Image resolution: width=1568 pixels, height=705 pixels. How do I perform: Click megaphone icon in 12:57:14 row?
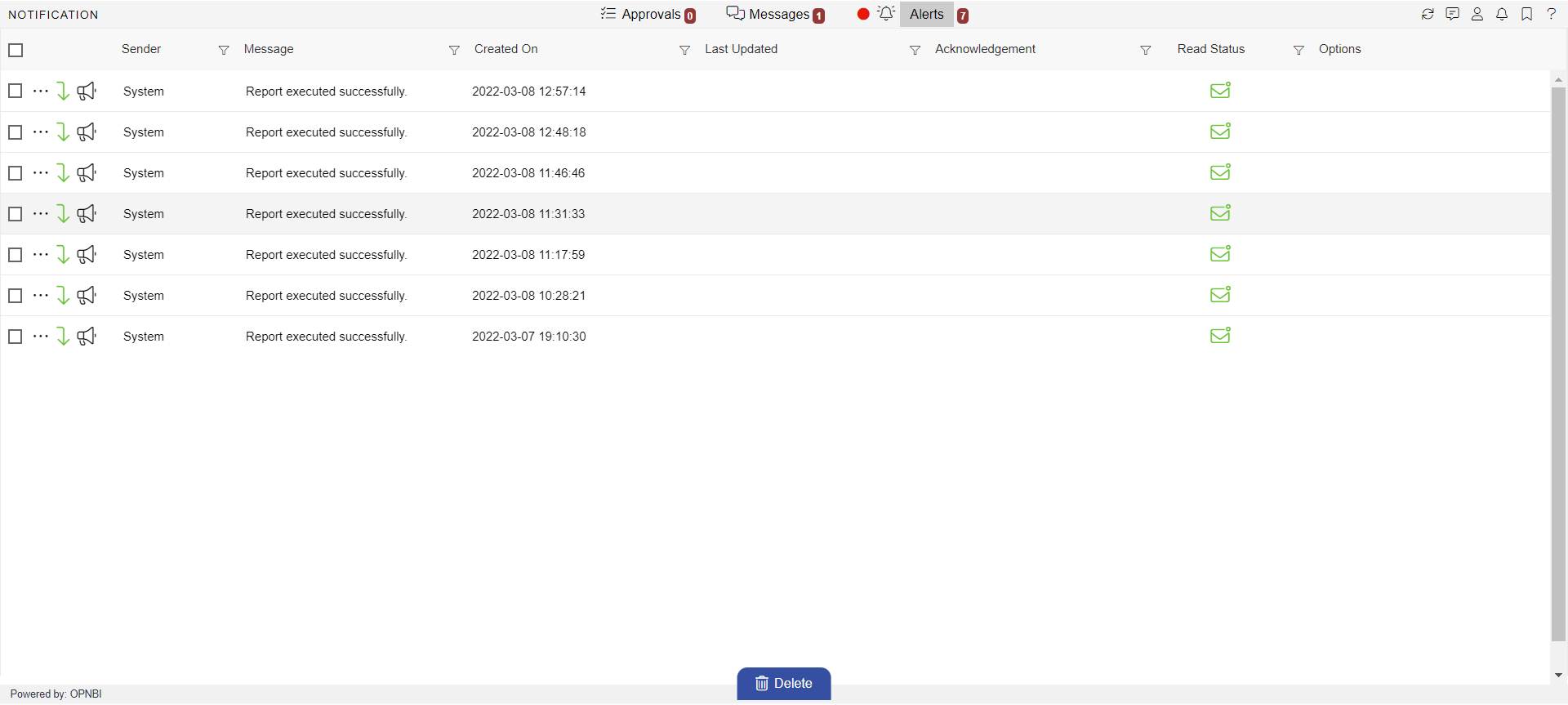pos(87,91)
